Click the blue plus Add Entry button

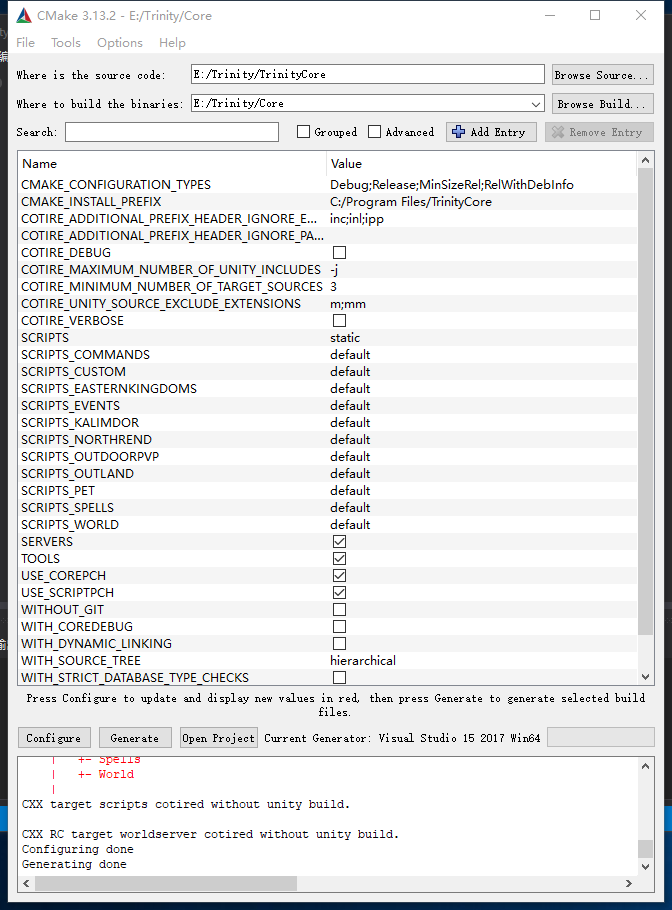pyautogui.click(x=491, y=132)
